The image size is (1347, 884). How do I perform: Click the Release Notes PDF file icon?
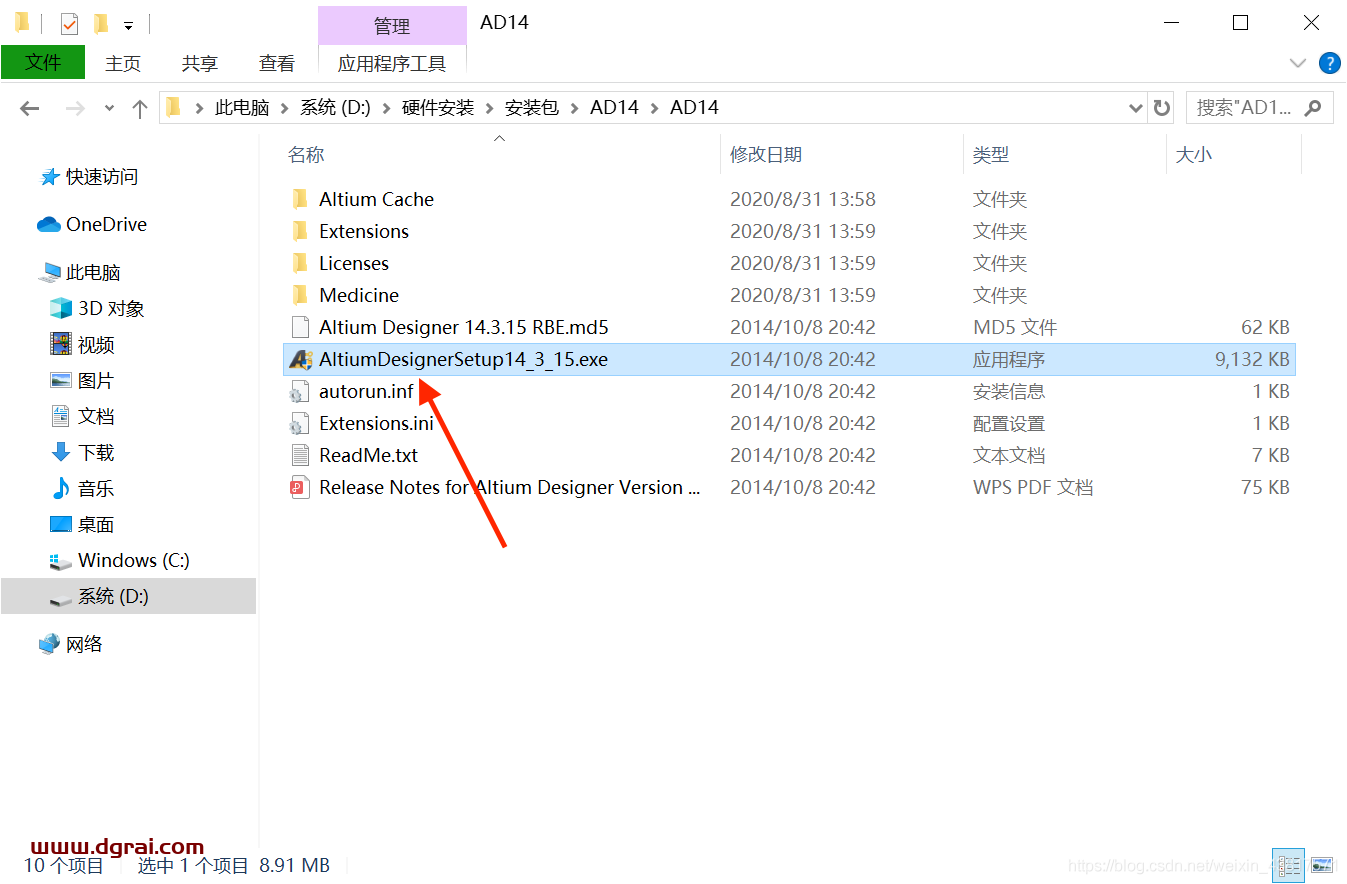click(300, 487)
